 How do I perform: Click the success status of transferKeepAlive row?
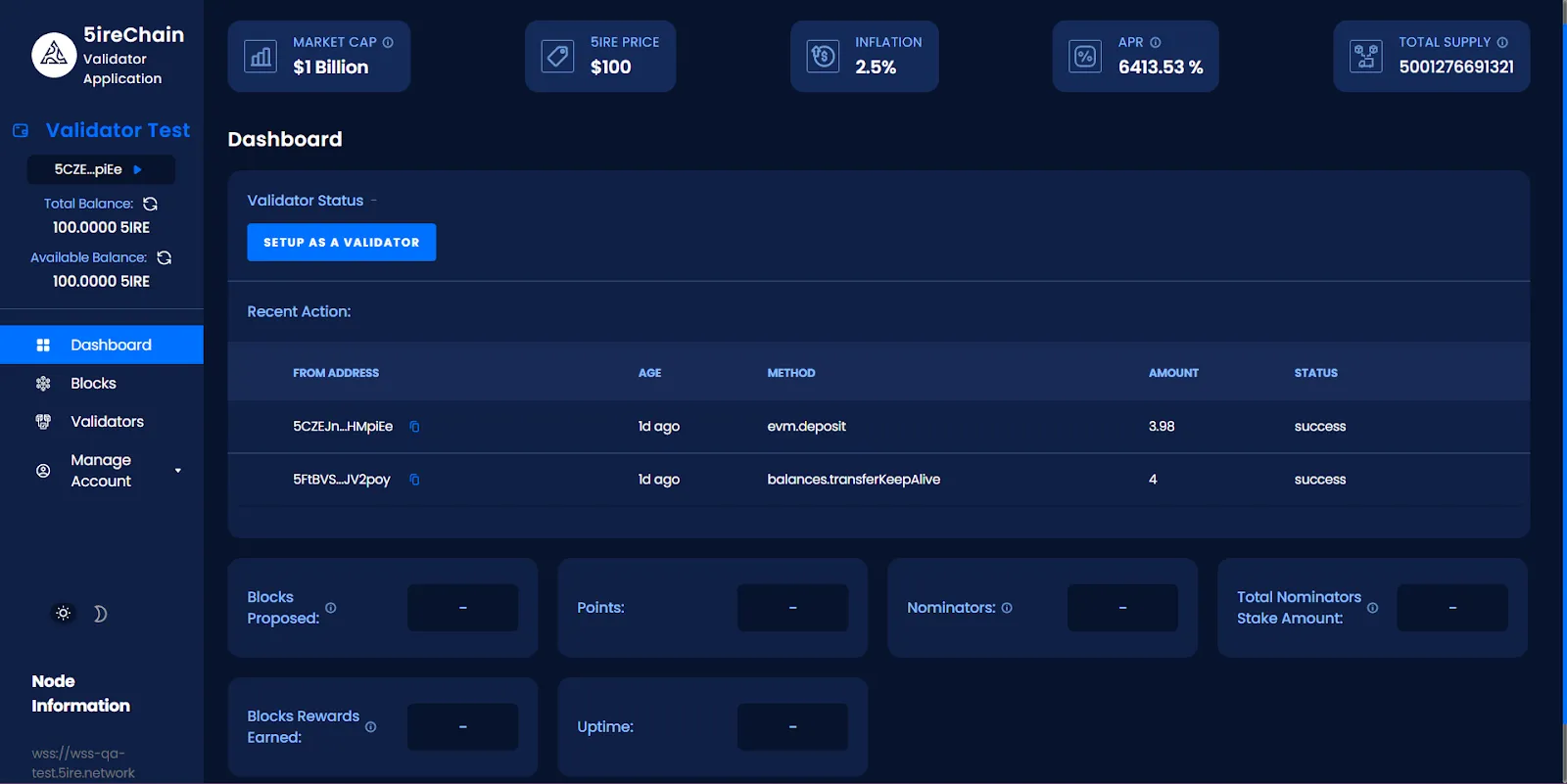(x=1320, y=480)
